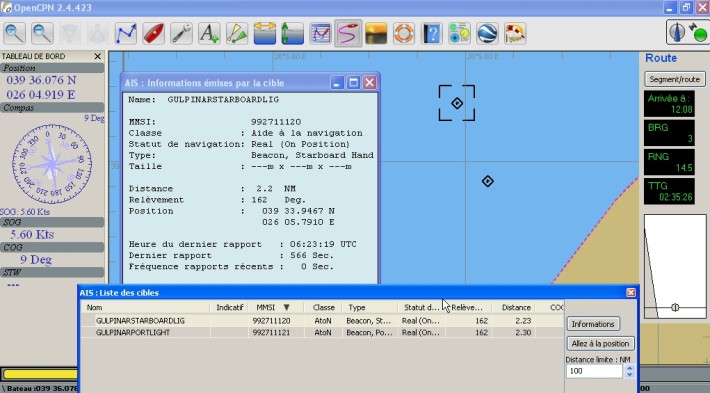Increase the distance limit spinner value

point(629,368)
